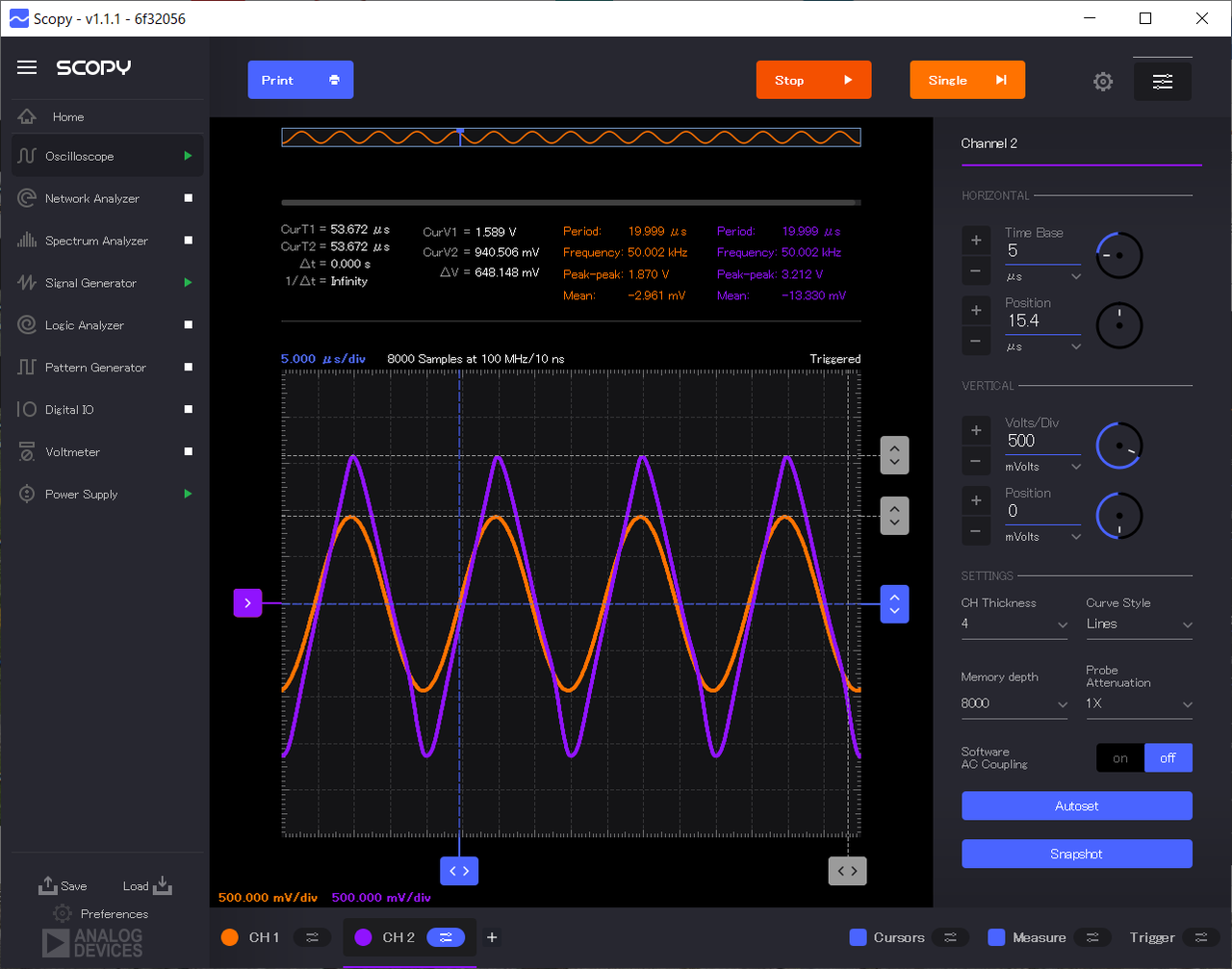Toggle the Cursors checkbox

[859, 937]
